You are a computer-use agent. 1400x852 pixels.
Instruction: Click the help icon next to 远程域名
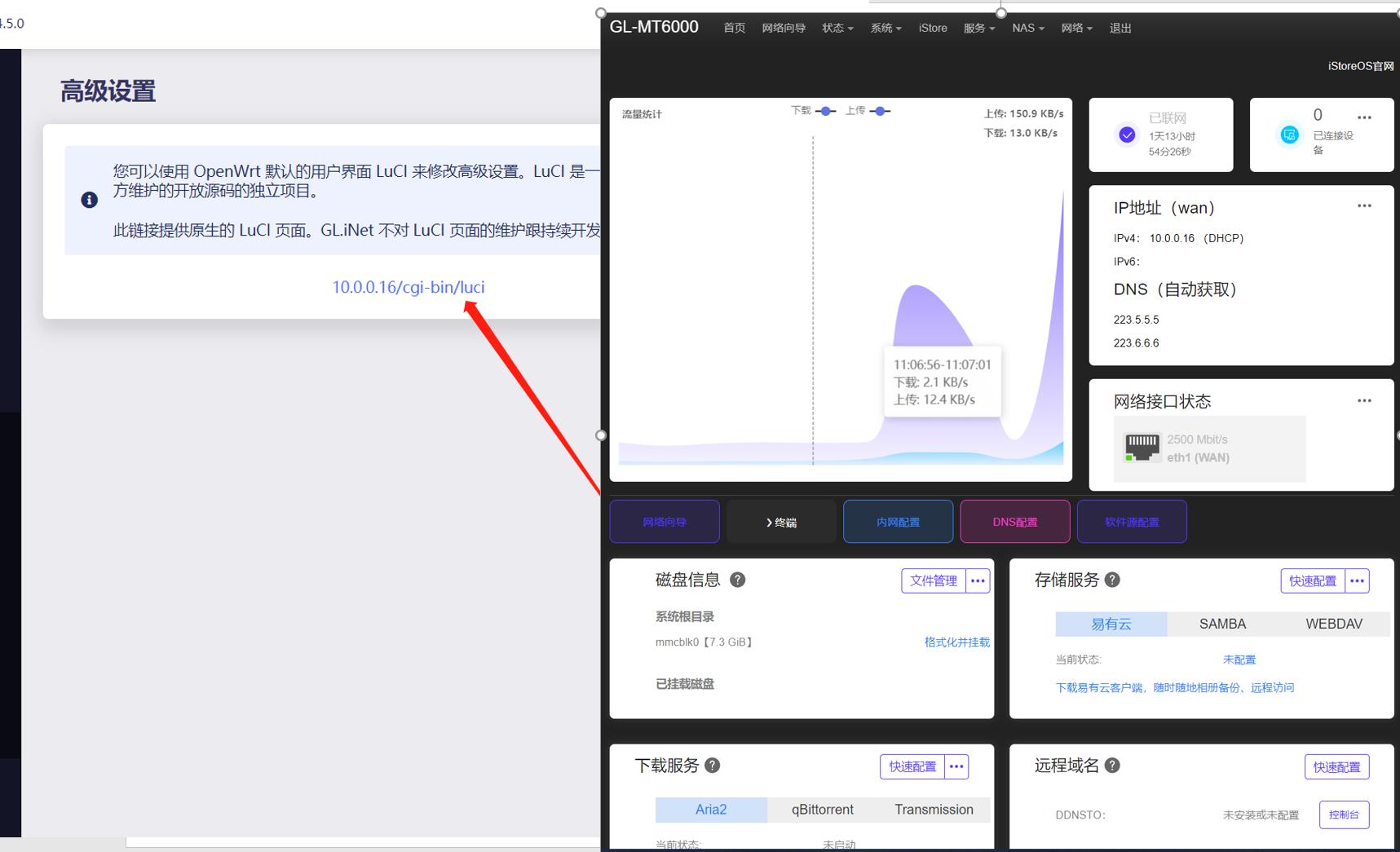[1114, 765]
